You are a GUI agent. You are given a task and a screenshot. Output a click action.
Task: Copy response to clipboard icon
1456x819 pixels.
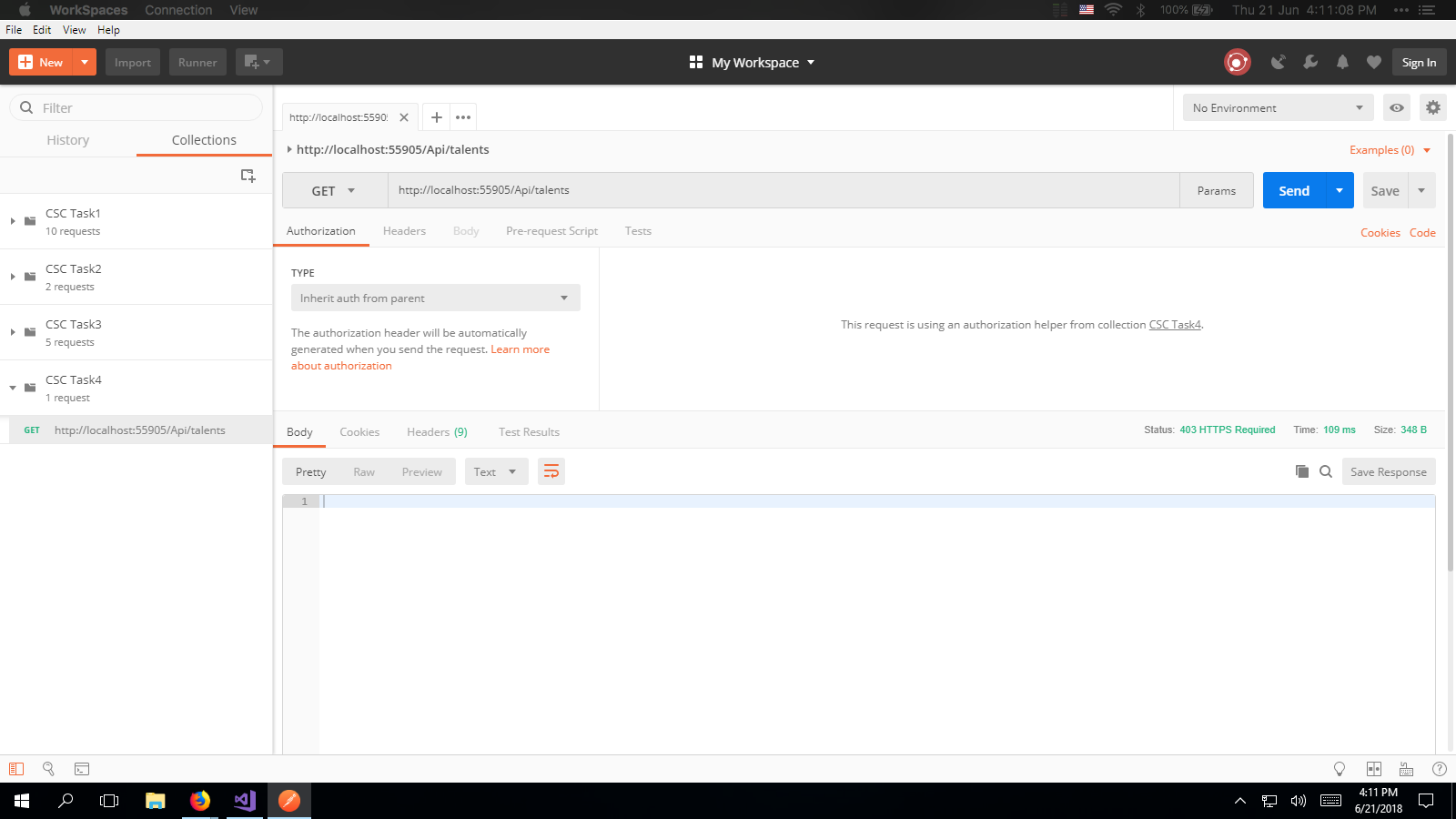tap(1302, 471)
